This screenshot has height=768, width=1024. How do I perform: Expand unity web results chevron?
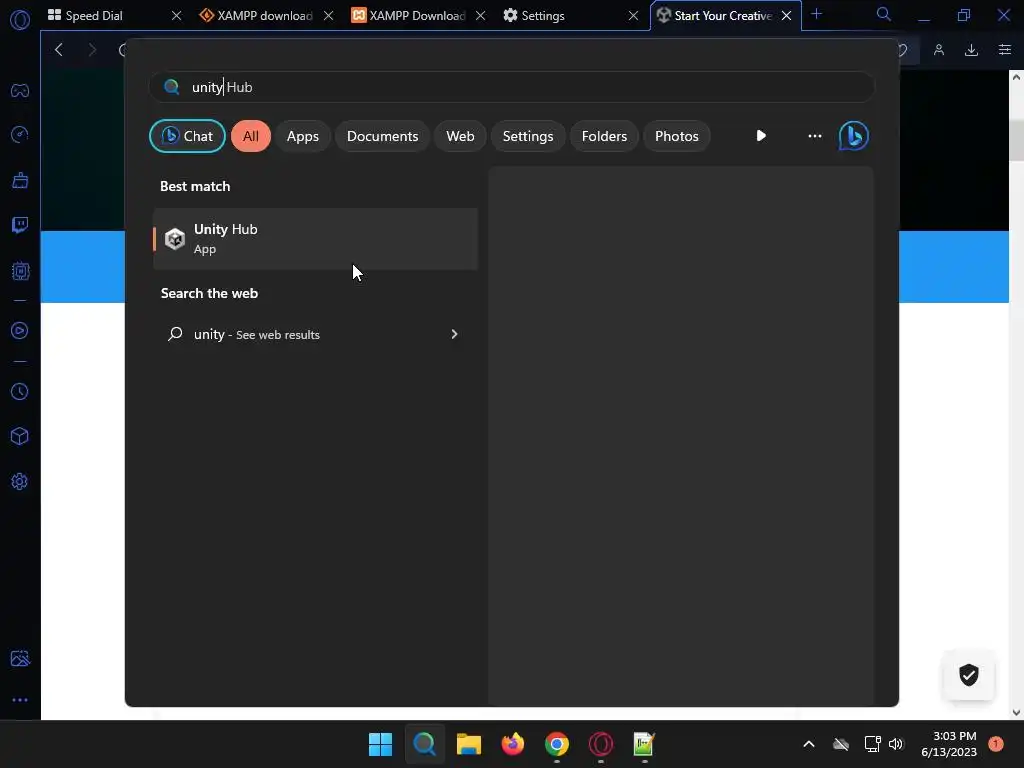pyautogui.click(x=455, y=334)
